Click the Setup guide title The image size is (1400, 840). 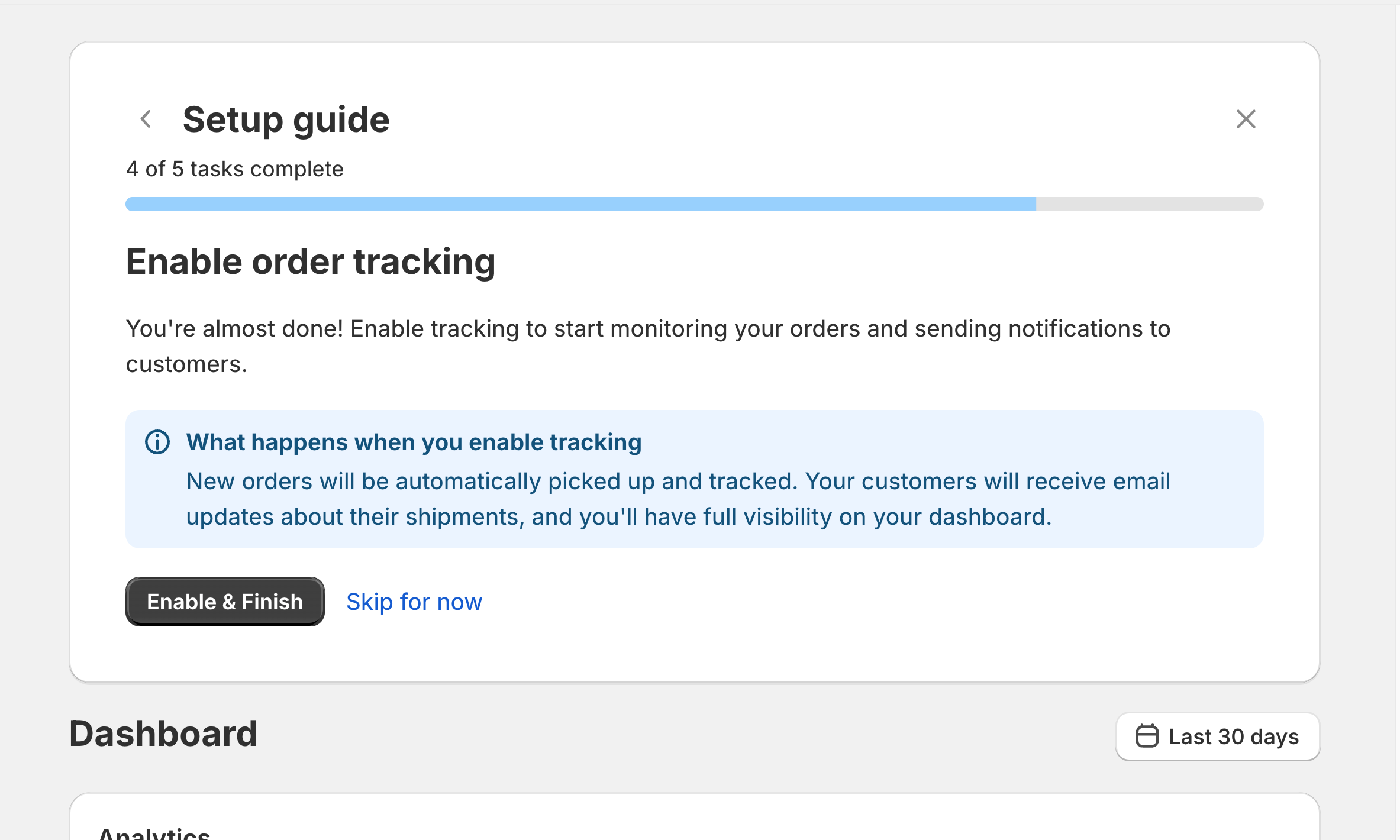coord(286,119)
